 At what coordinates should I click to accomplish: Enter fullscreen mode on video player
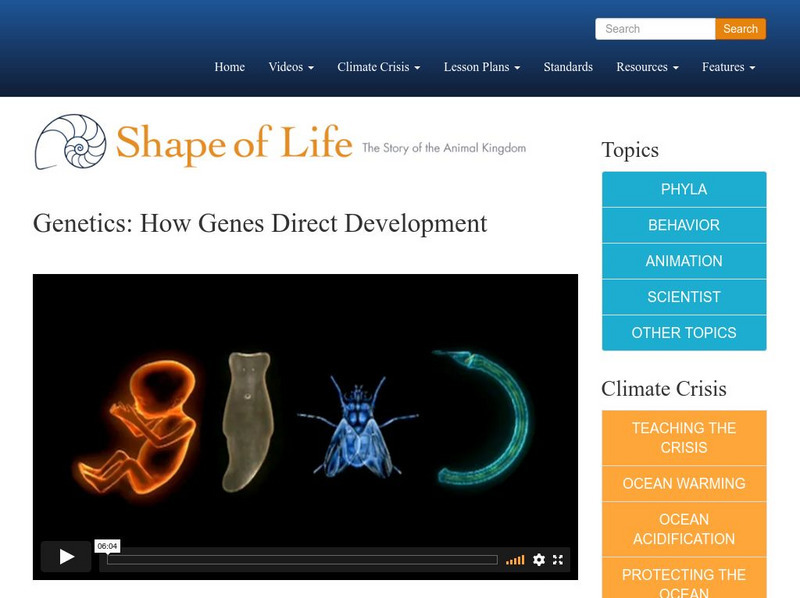tap(558, 560)
